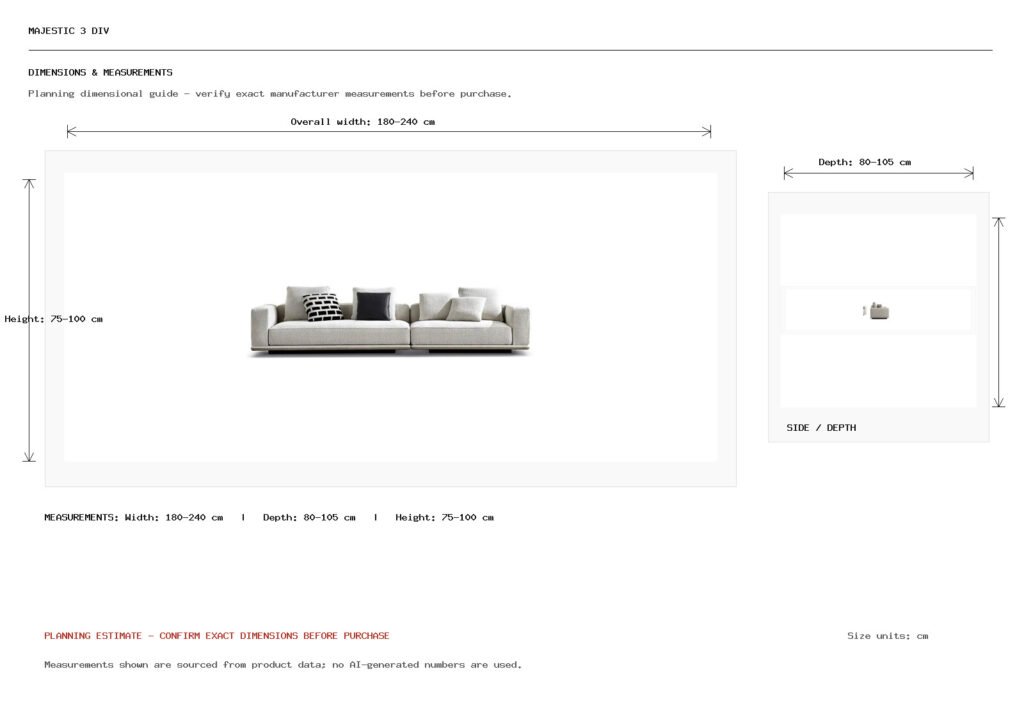Click the "Size units: cm" text
This screenshot has width=1024, height=717.
888,635
